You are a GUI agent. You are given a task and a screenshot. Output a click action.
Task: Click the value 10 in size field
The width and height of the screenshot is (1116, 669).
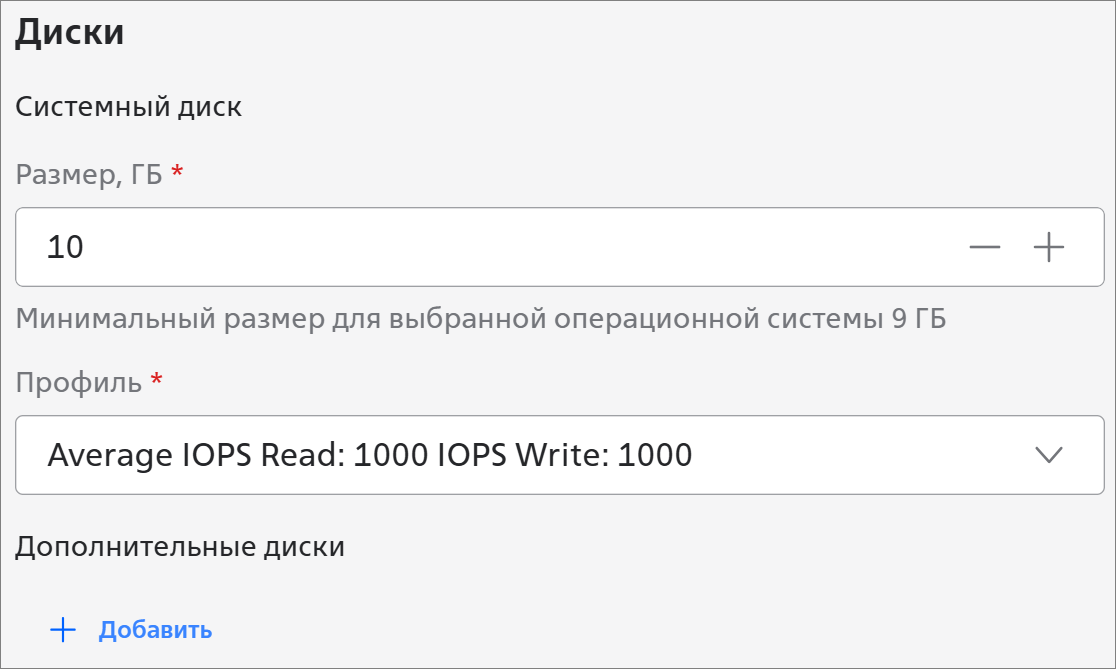point(65,247)
